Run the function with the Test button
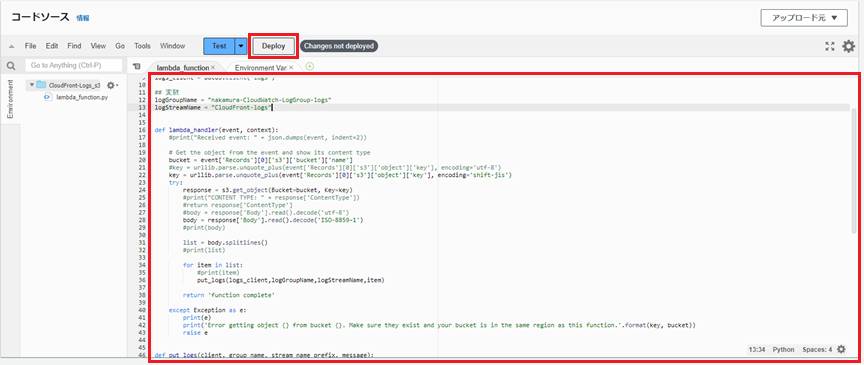The width and height of the screenshot is (864, 365). click(219, 46)
